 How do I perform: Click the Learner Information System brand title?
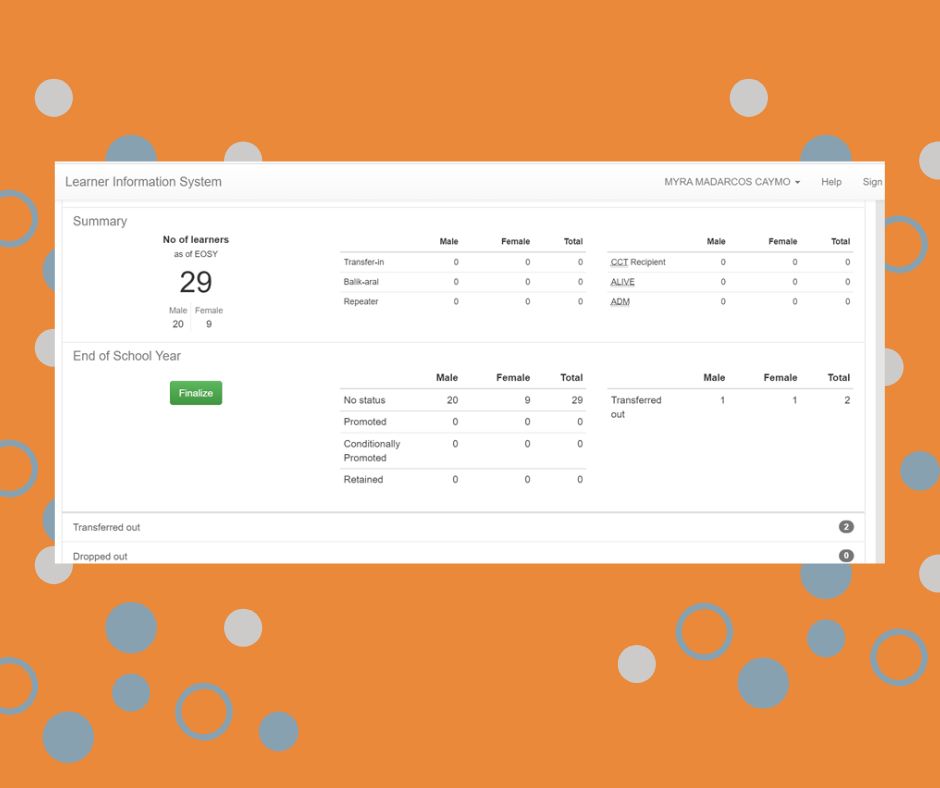tap(143, 182)
